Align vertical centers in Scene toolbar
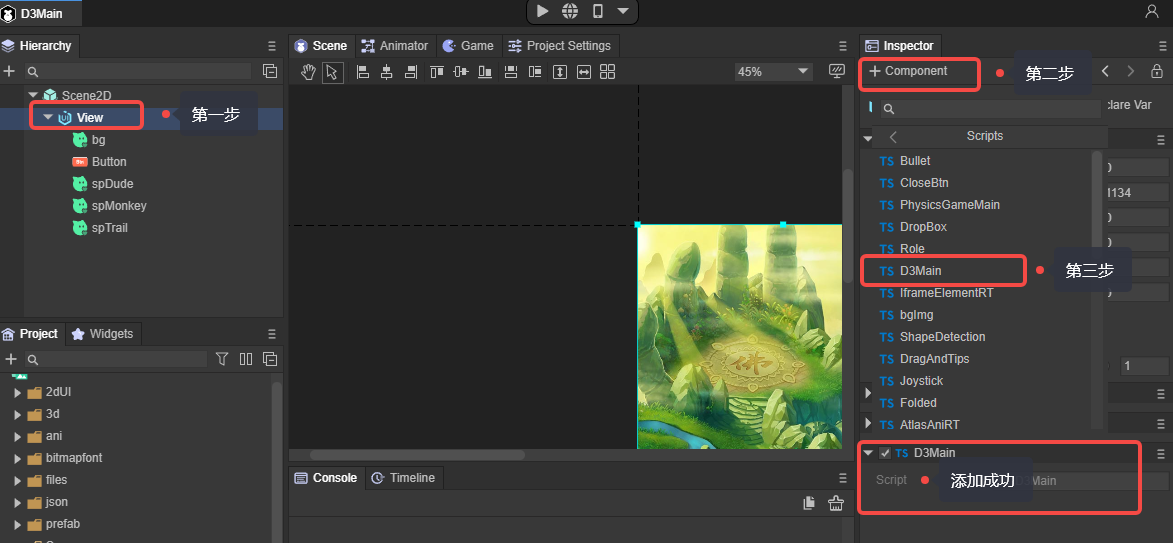The width and height of the screenshot is (1173, 543). 461,72
